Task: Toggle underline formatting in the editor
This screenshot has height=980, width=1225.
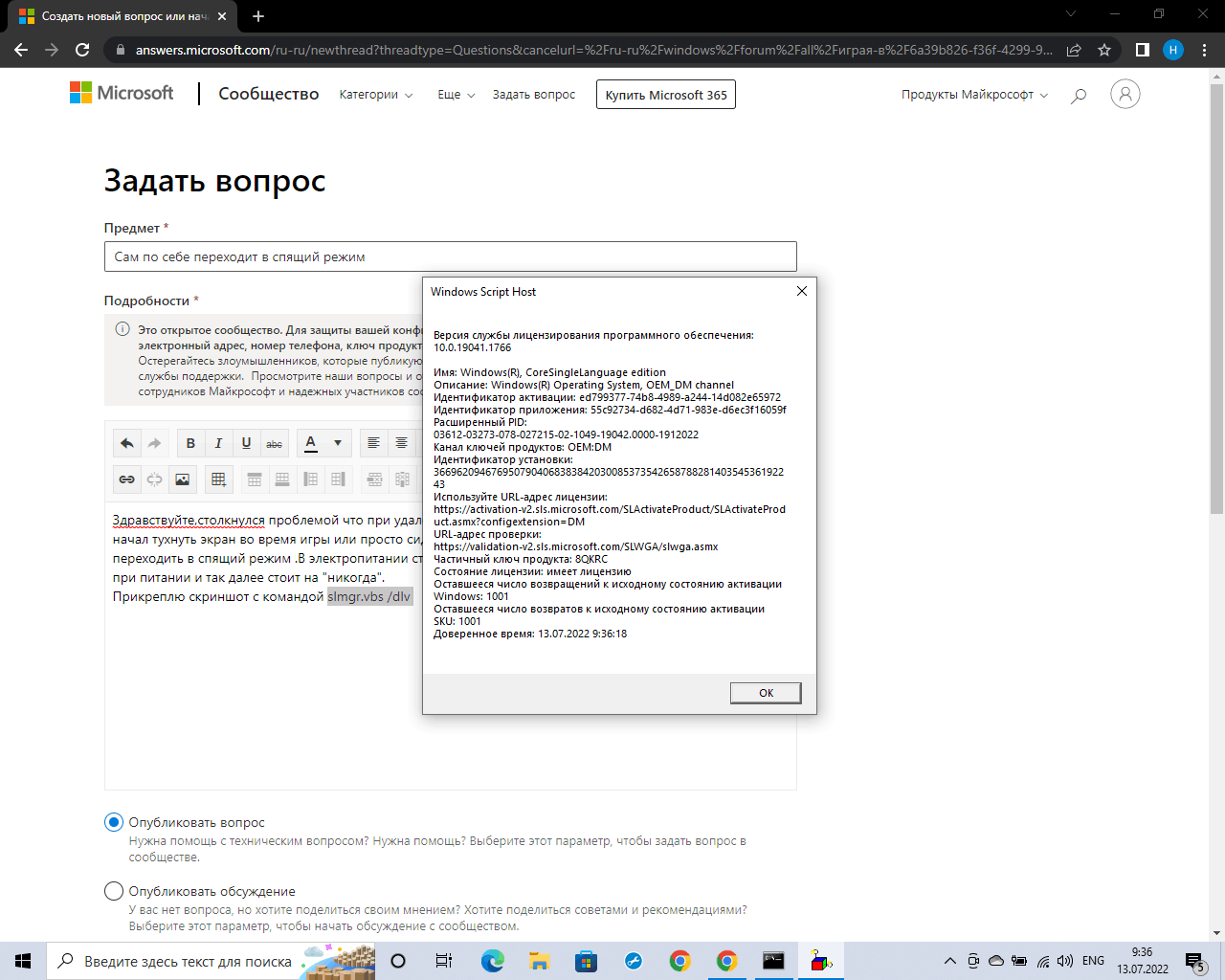Action: tap(246, 443)
